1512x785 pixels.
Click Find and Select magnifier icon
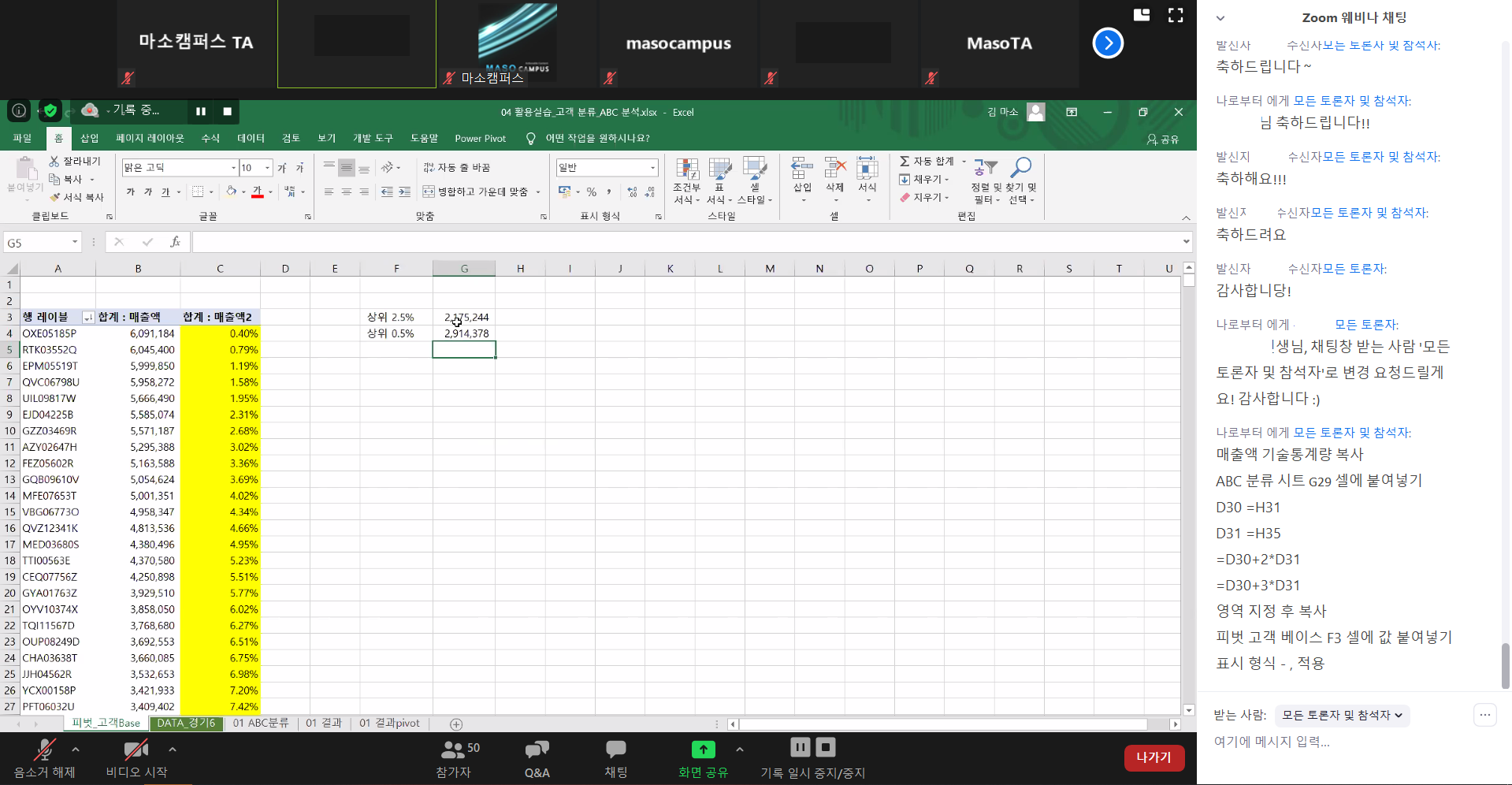[x=1021, y=169]
